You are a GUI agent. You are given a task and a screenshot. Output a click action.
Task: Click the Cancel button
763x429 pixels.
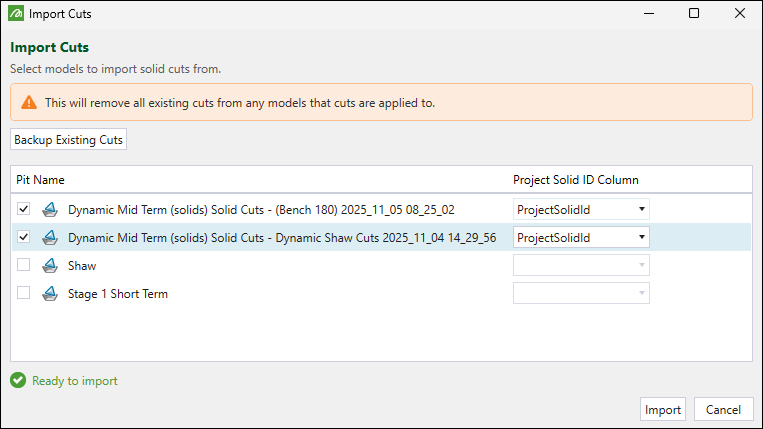(x=723, y=410)
